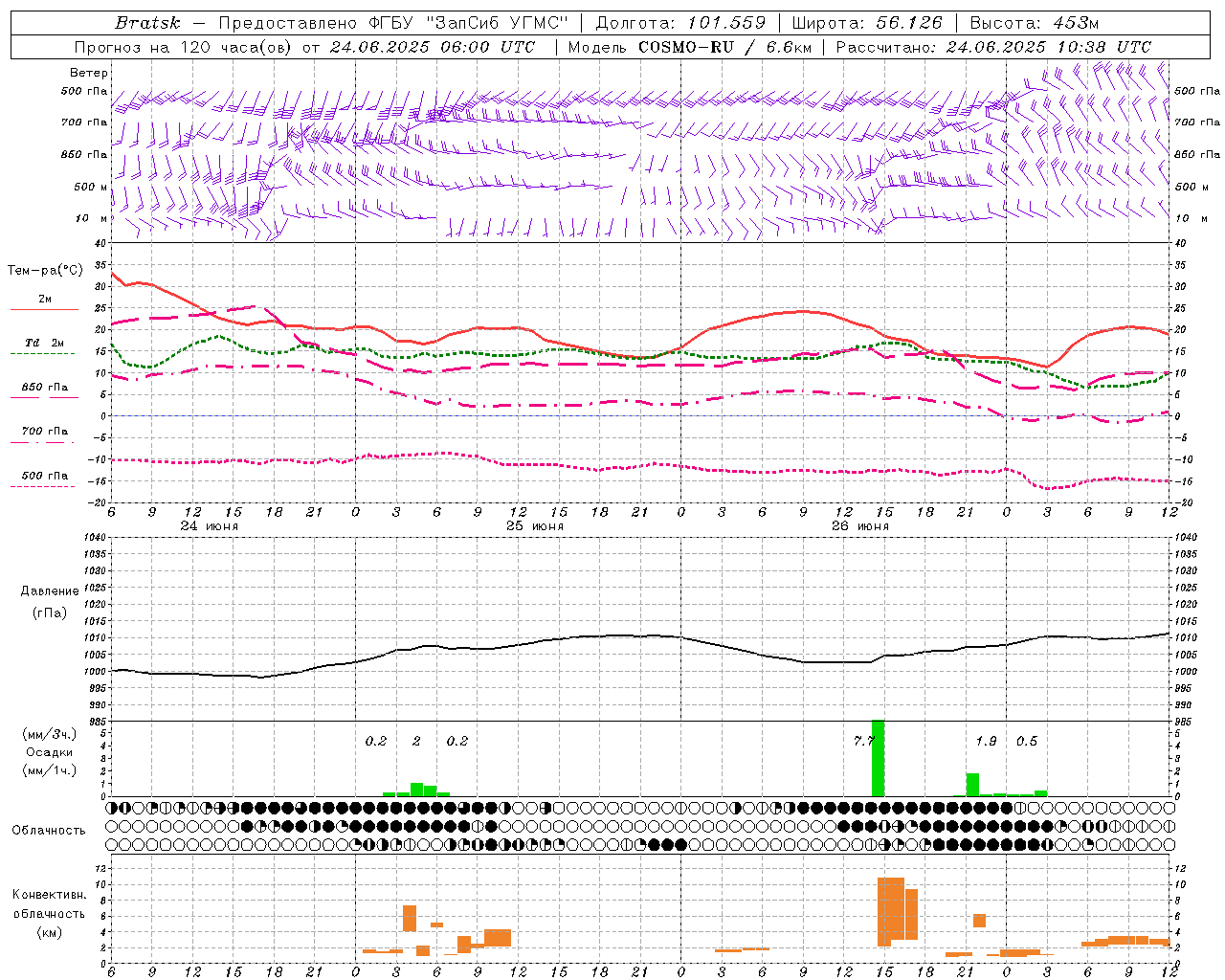The width and height of the screenshot is (1225, 980).
Task: Click the "Высота: 453м" header value
Action: coord(1034,23)
